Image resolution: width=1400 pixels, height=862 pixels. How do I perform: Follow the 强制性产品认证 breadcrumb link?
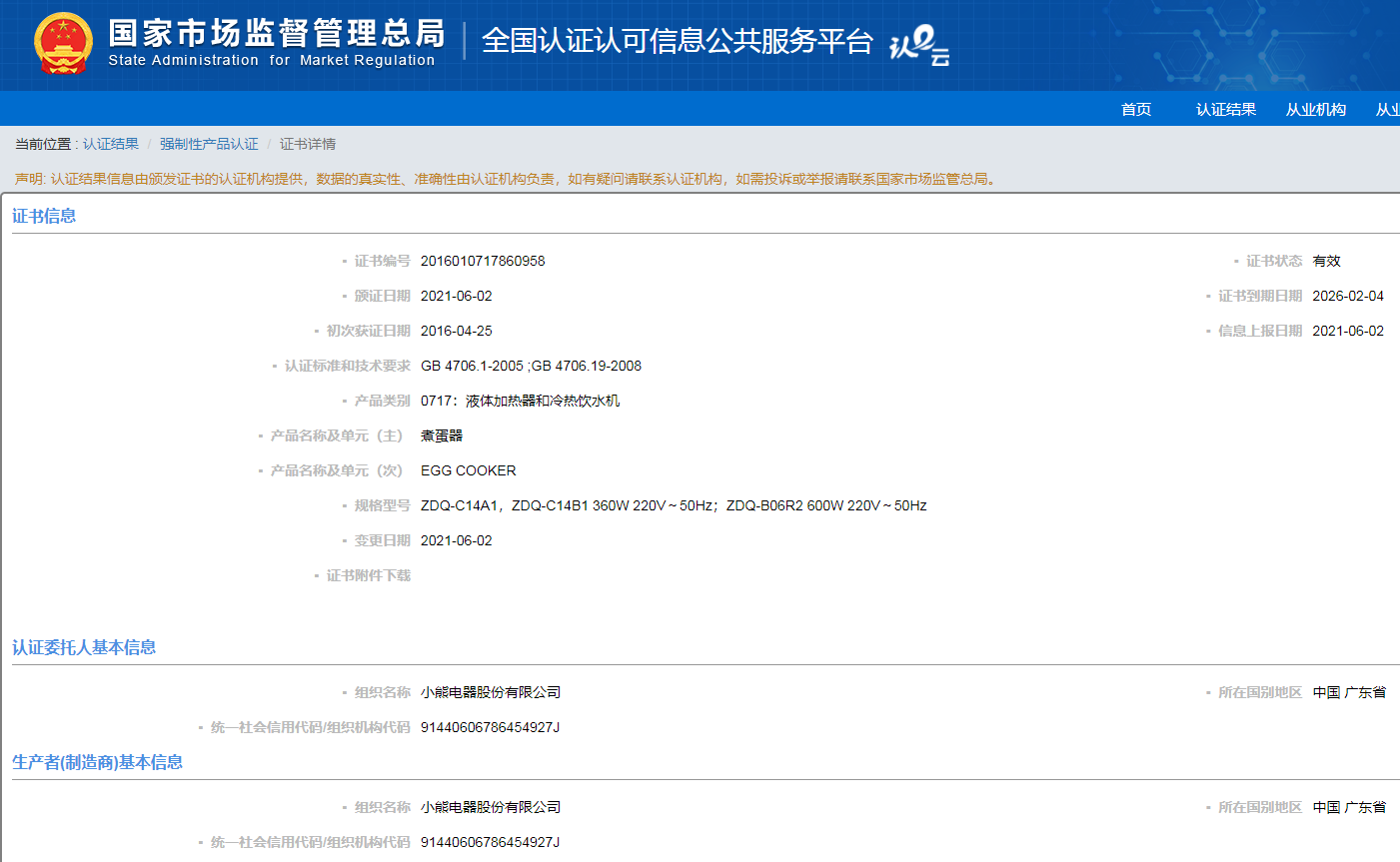[209, 144]
